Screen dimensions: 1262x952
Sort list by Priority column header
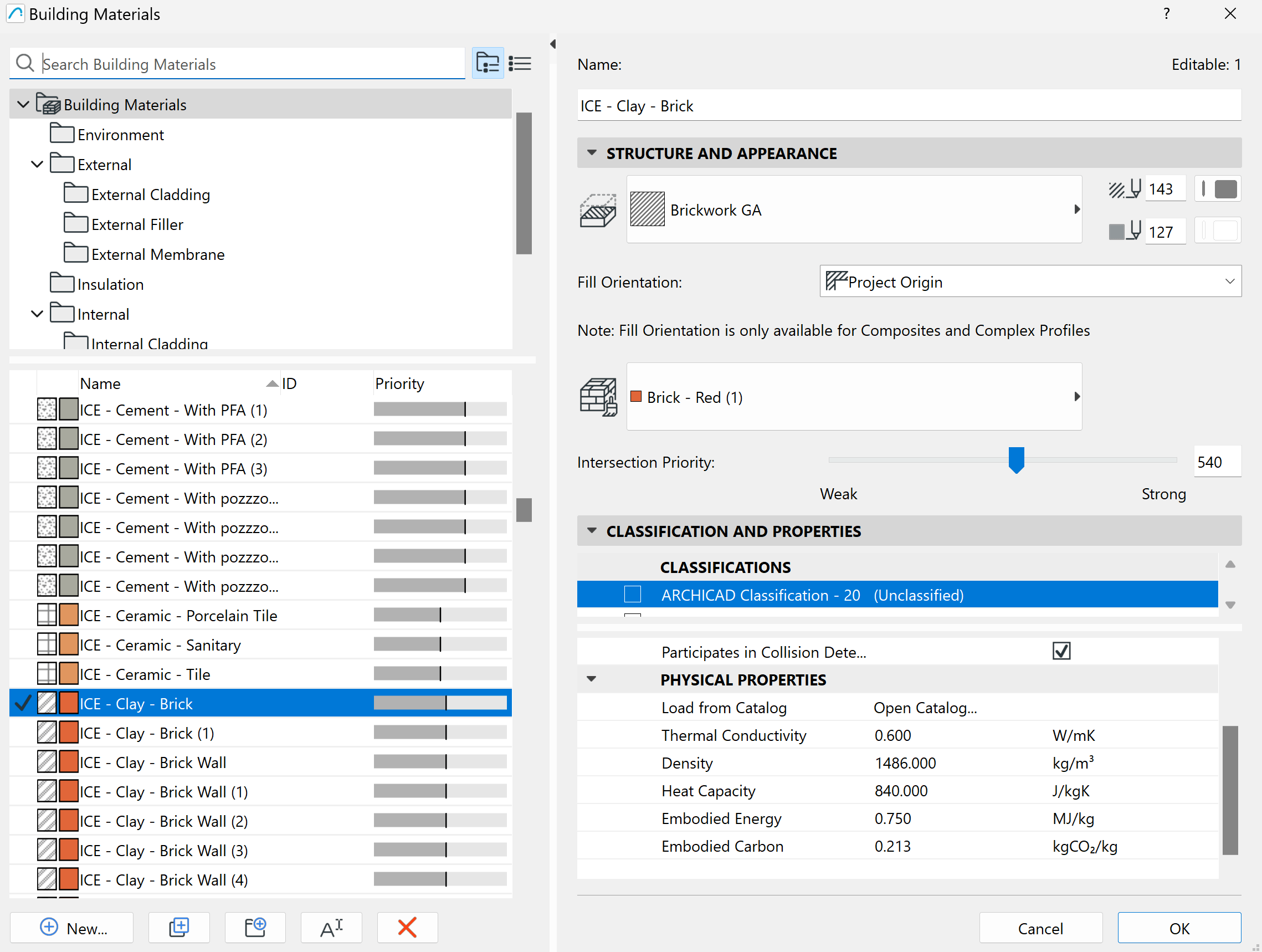[399, 383]
